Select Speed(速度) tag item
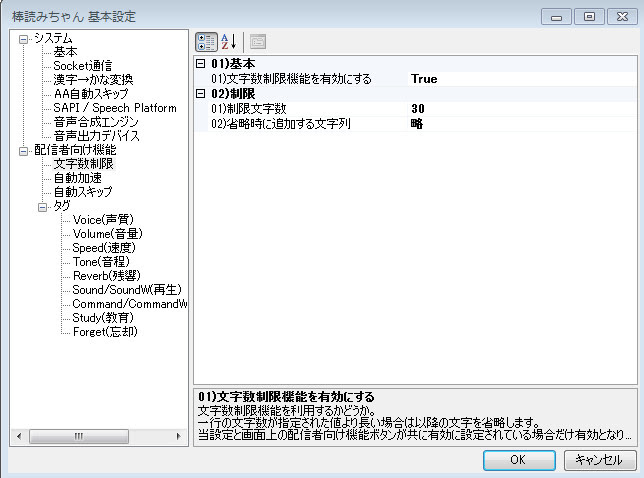This screenshot has width=644, height=478. pos(104,248)
